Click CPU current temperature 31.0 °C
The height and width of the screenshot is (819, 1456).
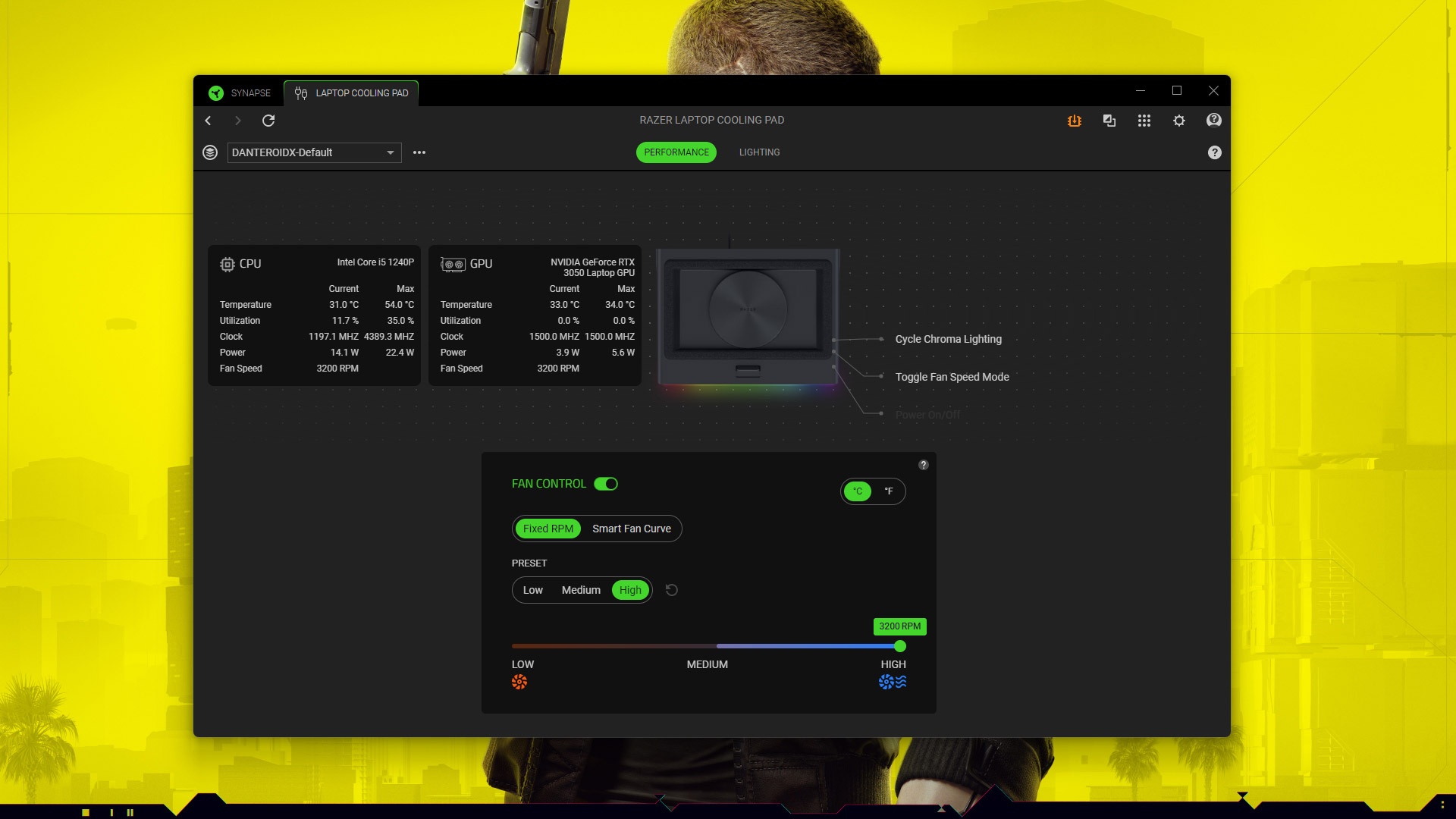(344, 305)
